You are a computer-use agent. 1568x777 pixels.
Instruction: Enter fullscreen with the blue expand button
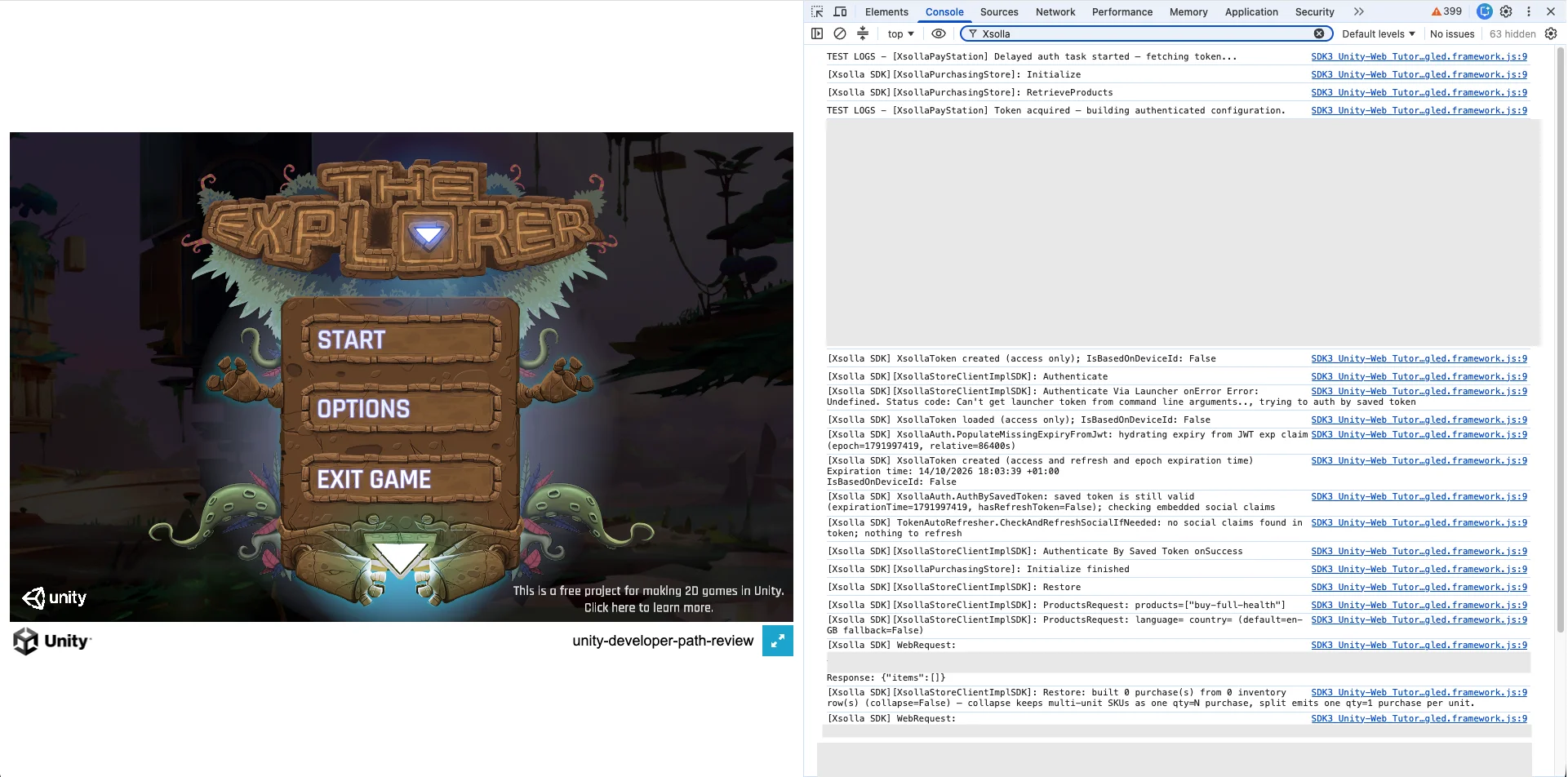778,641
